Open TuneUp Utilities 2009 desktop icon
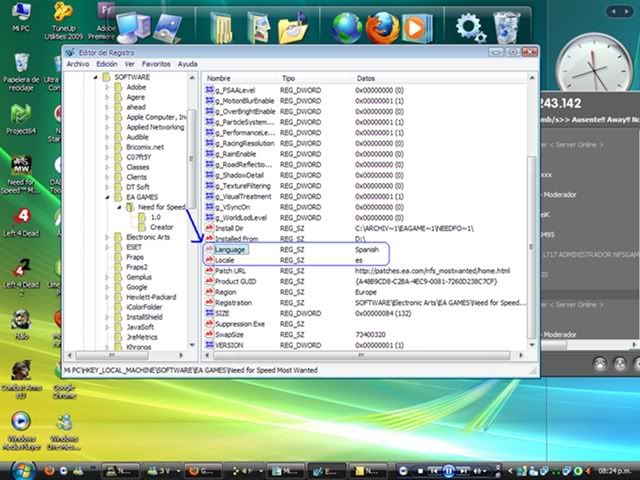The height and width of the screenshot is (480, 640). [64, 20]
